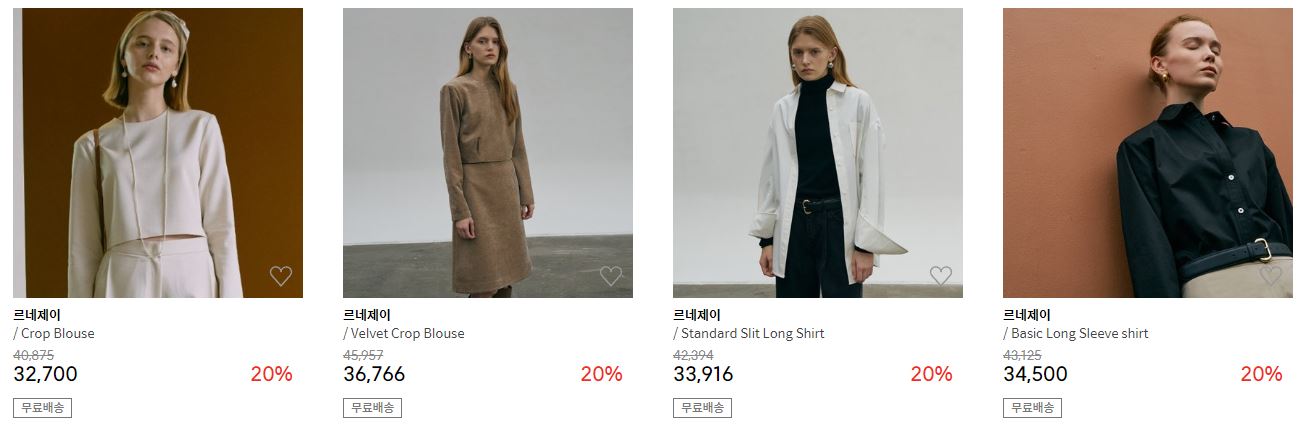1304x448 pixels.
Task: Select '/ Basic Long Sleeve shirt' title
Action: pyautogui.click(x=1076, y=334)
